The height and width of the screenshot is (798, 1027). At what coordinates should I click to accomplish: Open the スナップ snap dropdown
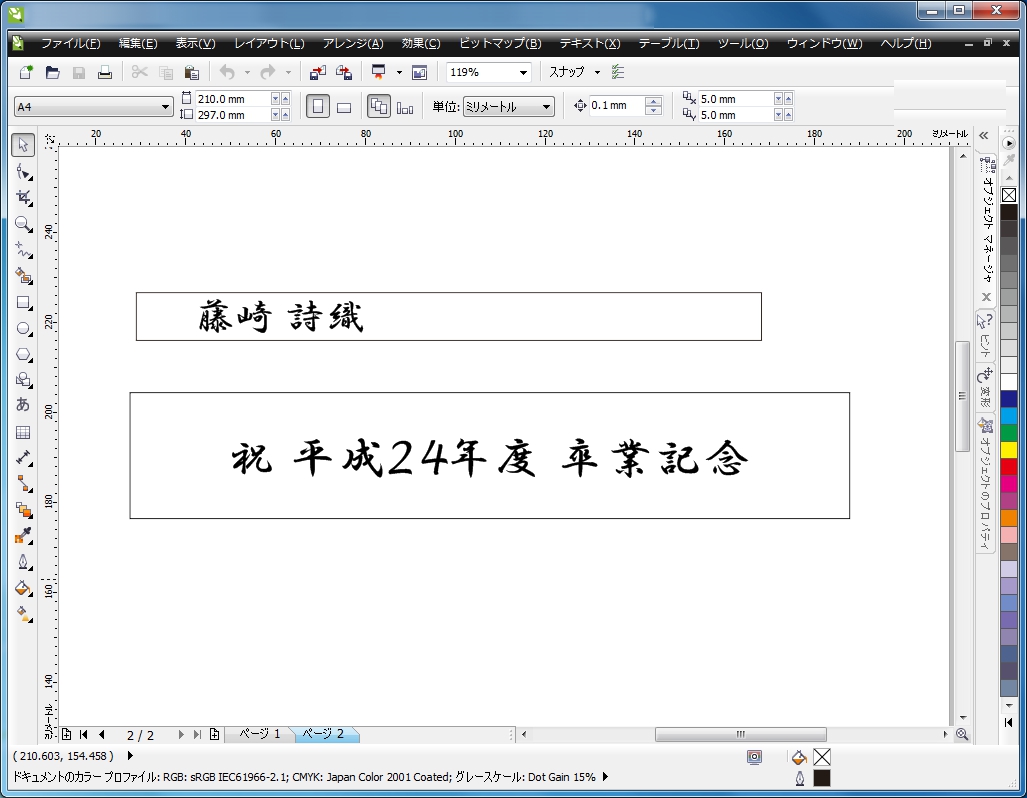coord(597,72)
